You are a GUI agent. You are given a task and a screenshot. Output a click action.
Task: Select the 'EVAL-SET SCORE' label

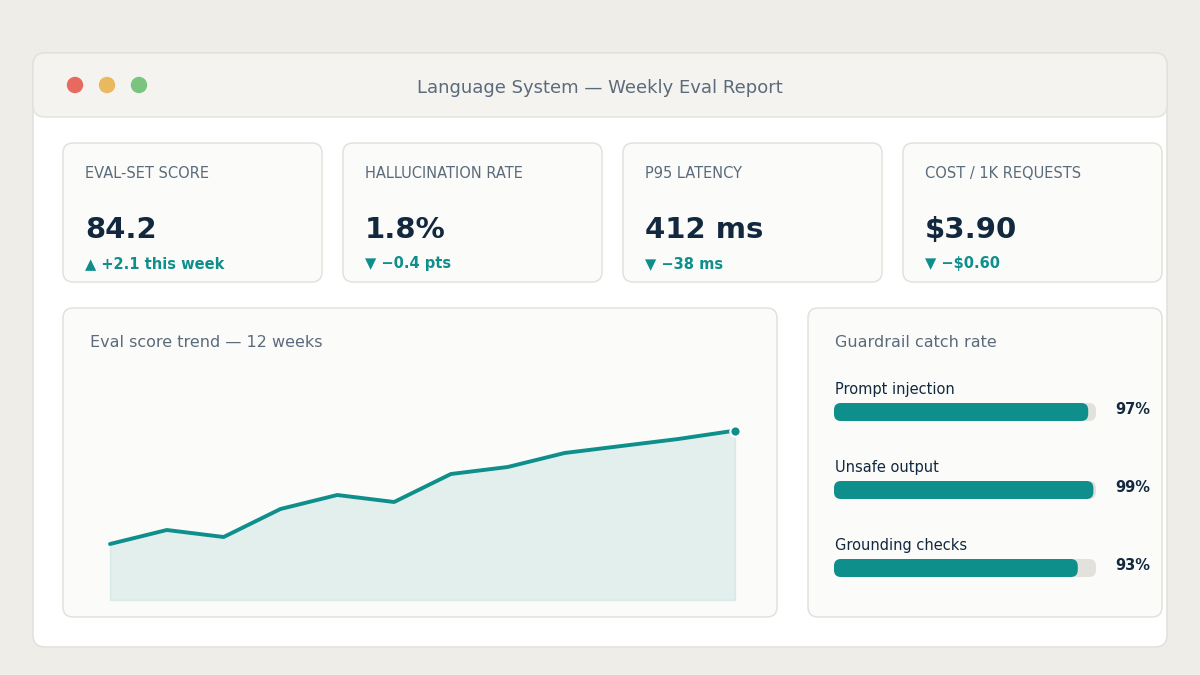tap(147, 173)
